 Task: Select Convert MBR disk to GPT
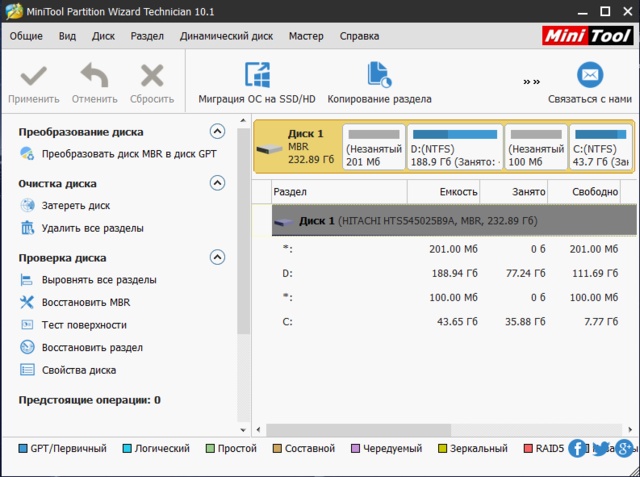(x=128, y=154)
